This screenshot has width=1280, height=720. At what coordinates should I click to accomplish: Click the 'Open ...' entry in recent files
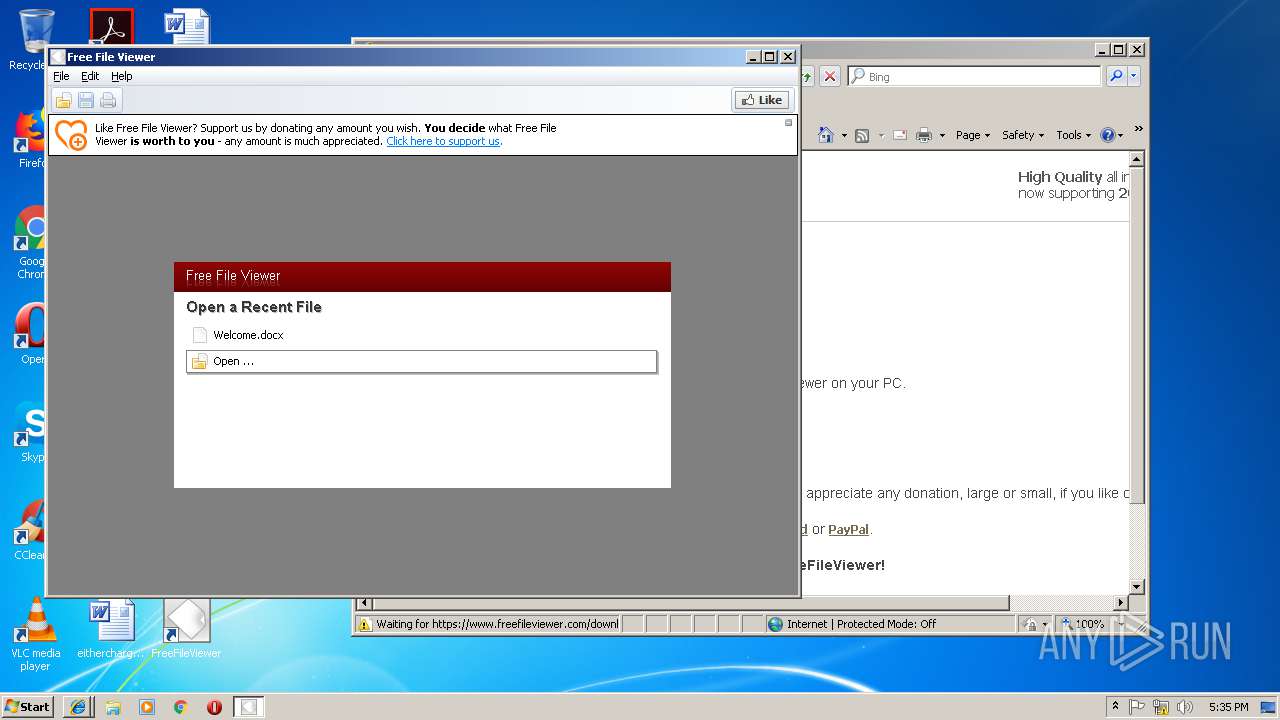coord(422,361)
